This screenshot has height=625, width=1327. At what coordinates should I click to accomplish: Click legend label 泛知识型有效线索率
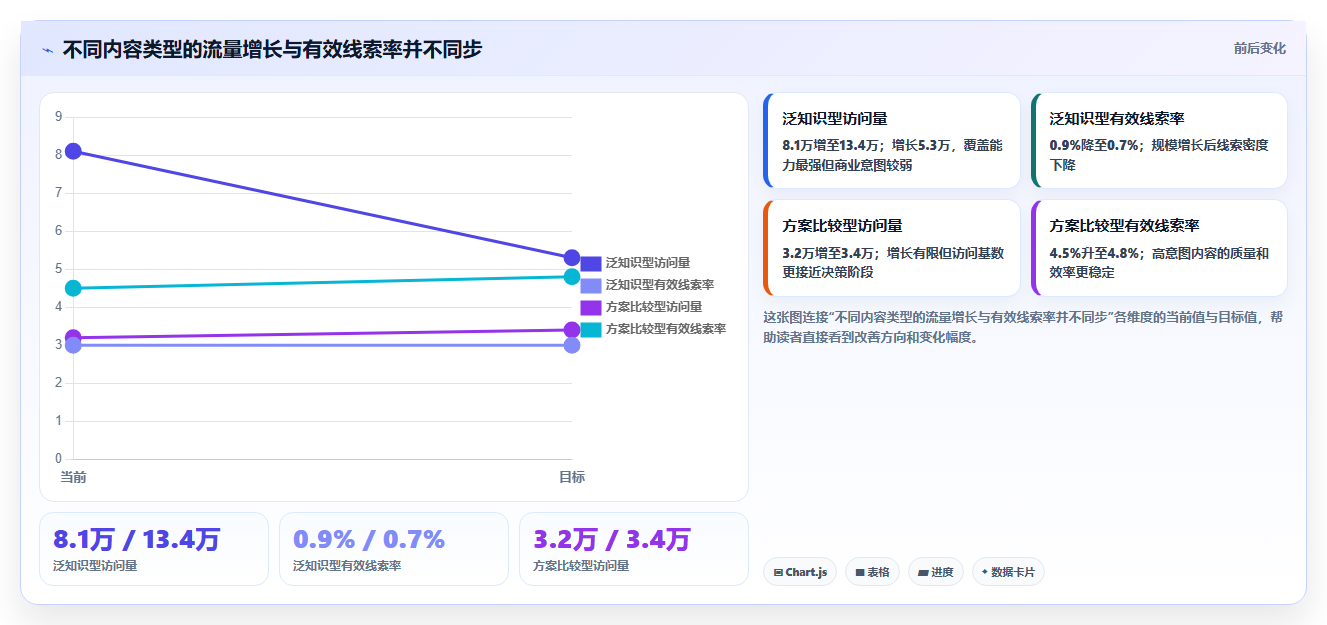tap(659, 285)
